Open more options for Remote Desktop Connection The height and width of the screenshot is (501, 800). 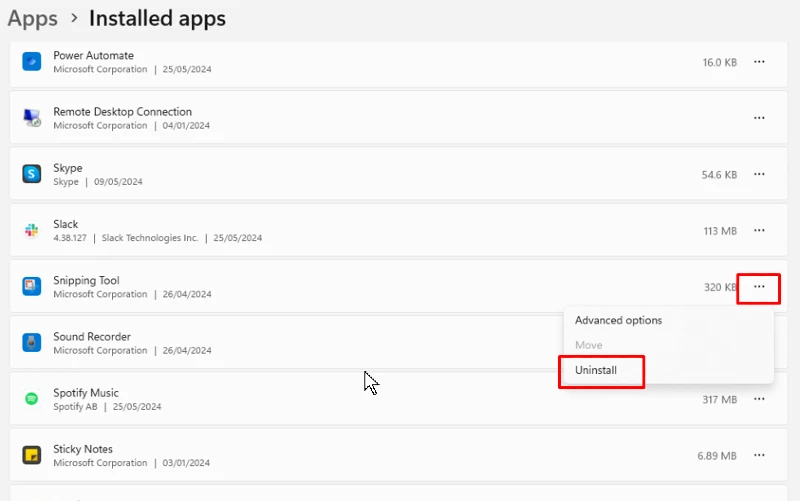(x=759, y=118)
